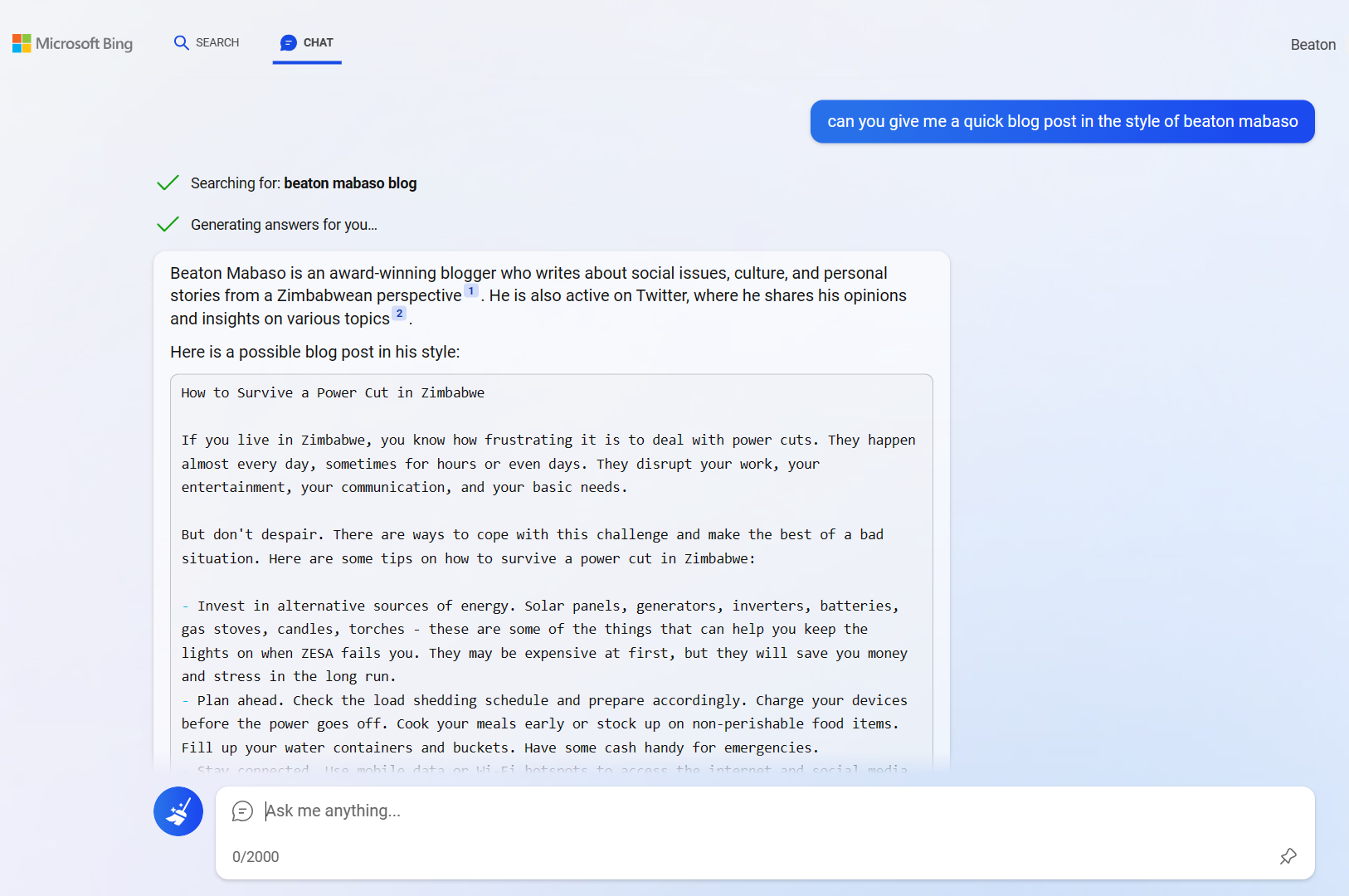Start a new topic with broom button
Image resolution: width=1349 pixels, height=896 pixels.
pos(178,811)
